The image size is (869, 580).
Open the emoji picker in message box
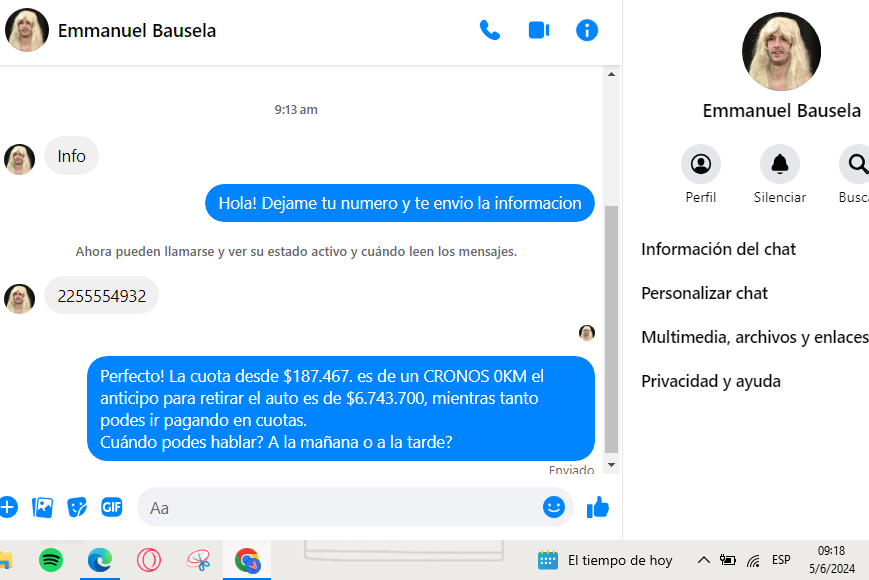554,507
